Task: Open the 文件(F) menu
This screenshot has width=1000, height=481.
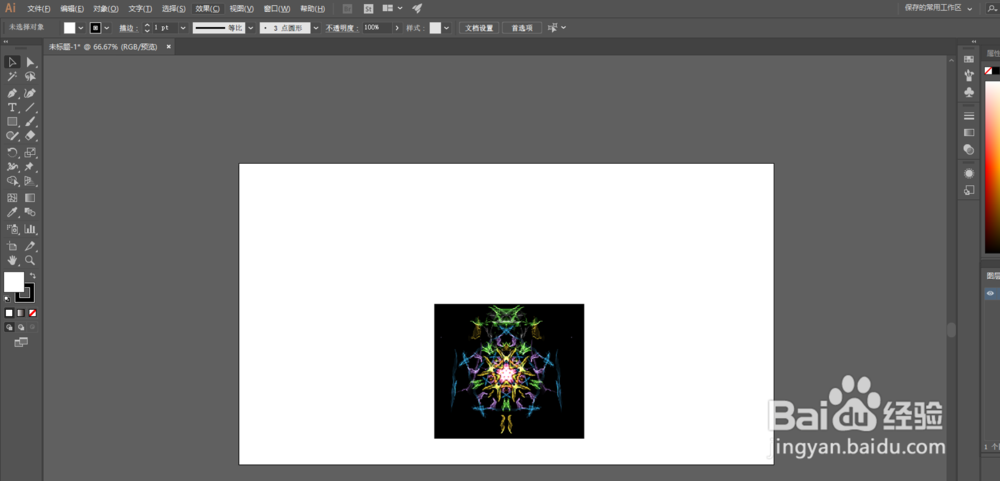Action: [x=39, y=9]
